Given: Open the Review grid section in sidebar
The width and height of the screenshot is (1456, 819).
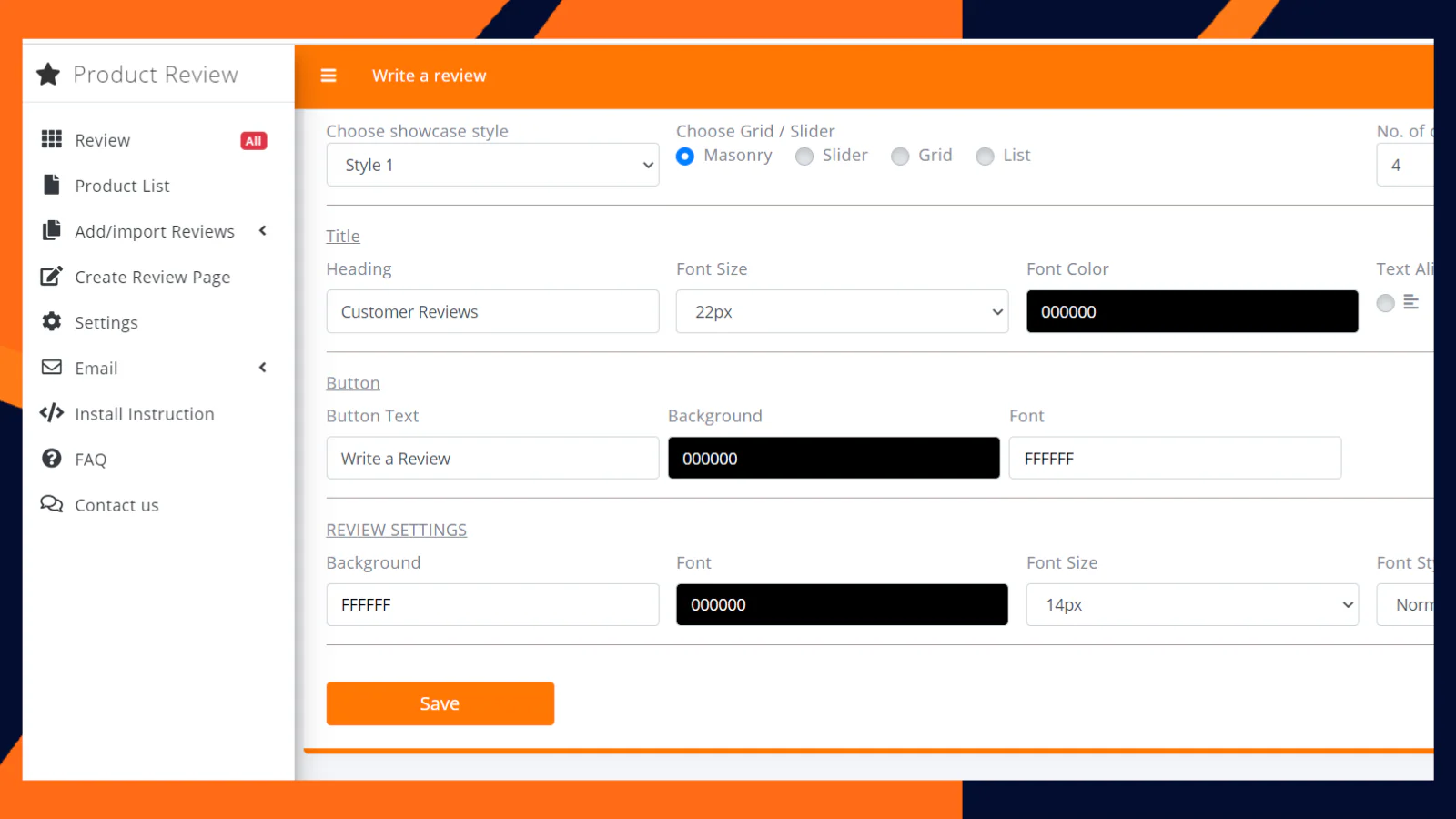Looking at the screenshot, I should point(52,139).
